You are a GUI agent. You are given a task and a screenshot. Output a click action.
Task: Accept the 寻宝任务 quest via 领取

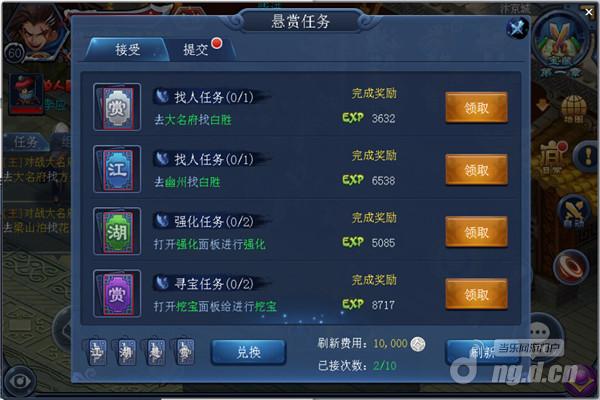(x=476, y=294)
